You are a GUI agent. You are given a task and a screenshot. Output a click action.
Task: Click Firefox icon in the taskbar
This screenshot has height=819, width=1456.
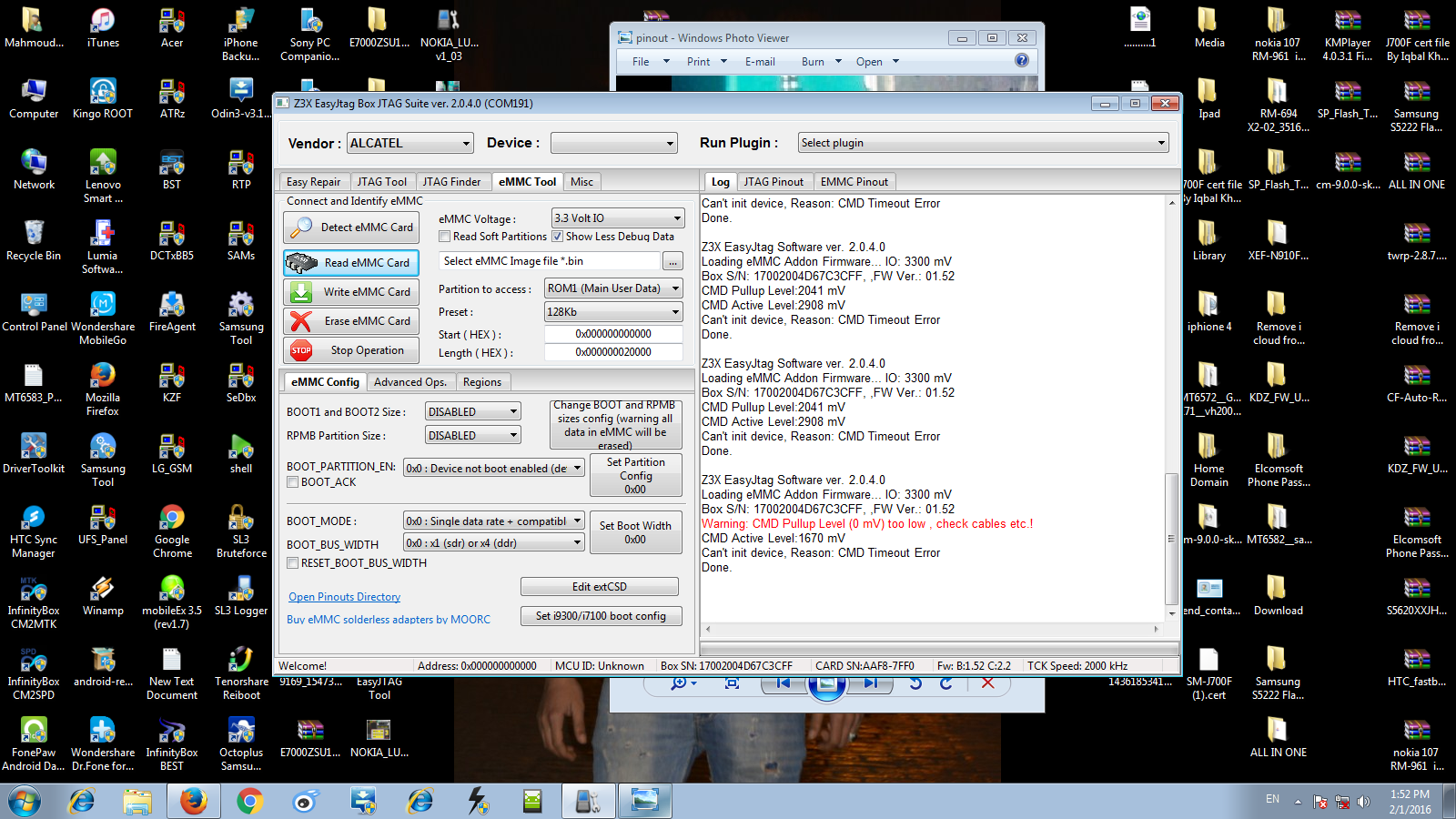point(193,801)
